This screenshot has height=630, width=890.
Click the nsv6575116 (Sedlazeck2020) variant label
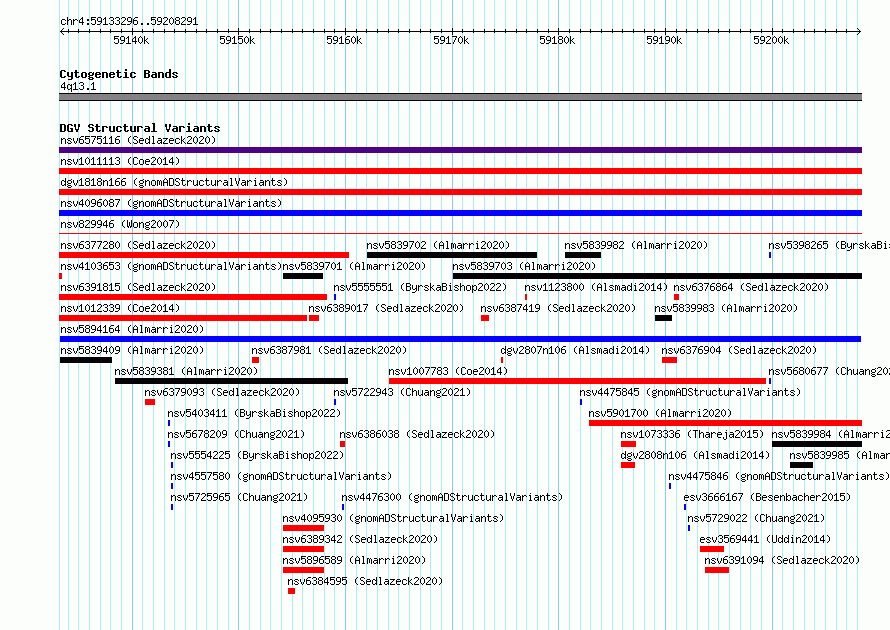138,140
